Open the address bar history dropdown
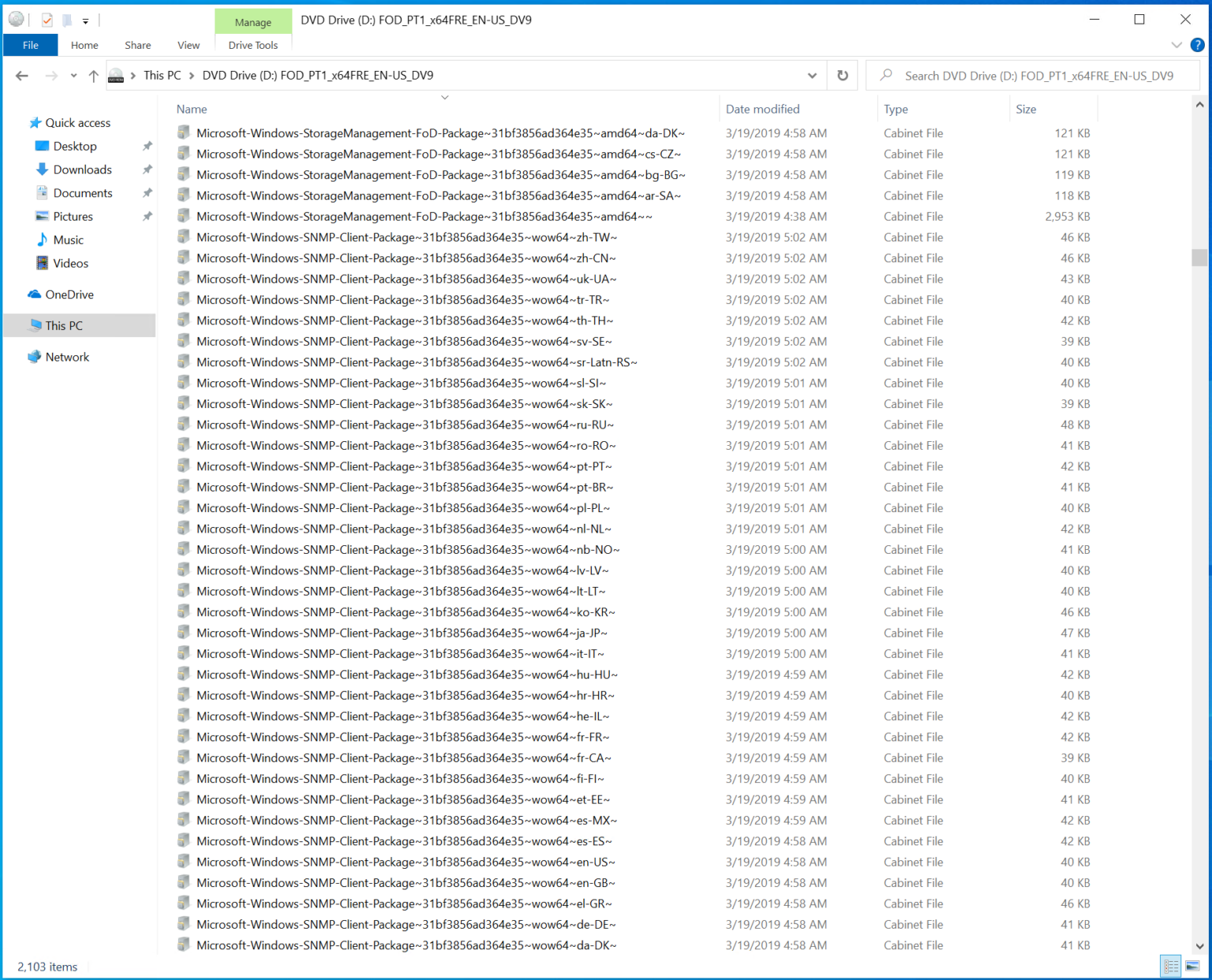Screen dimensions: 1212x980 pos(812,75)
